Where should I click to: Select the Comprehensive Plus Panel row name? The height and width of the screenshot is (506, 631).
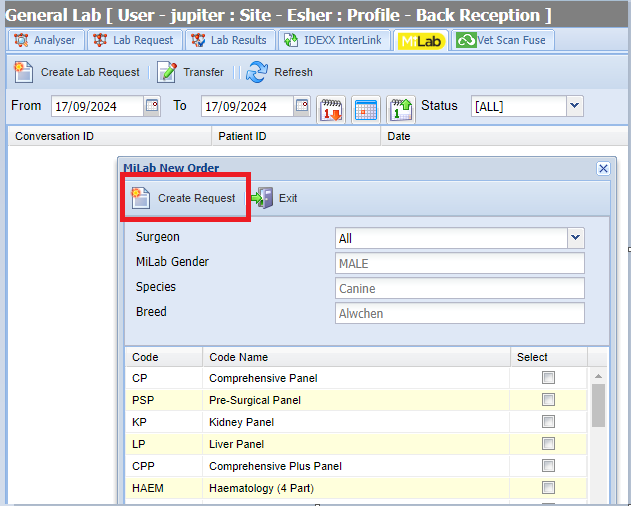click(x=275, y=466)
